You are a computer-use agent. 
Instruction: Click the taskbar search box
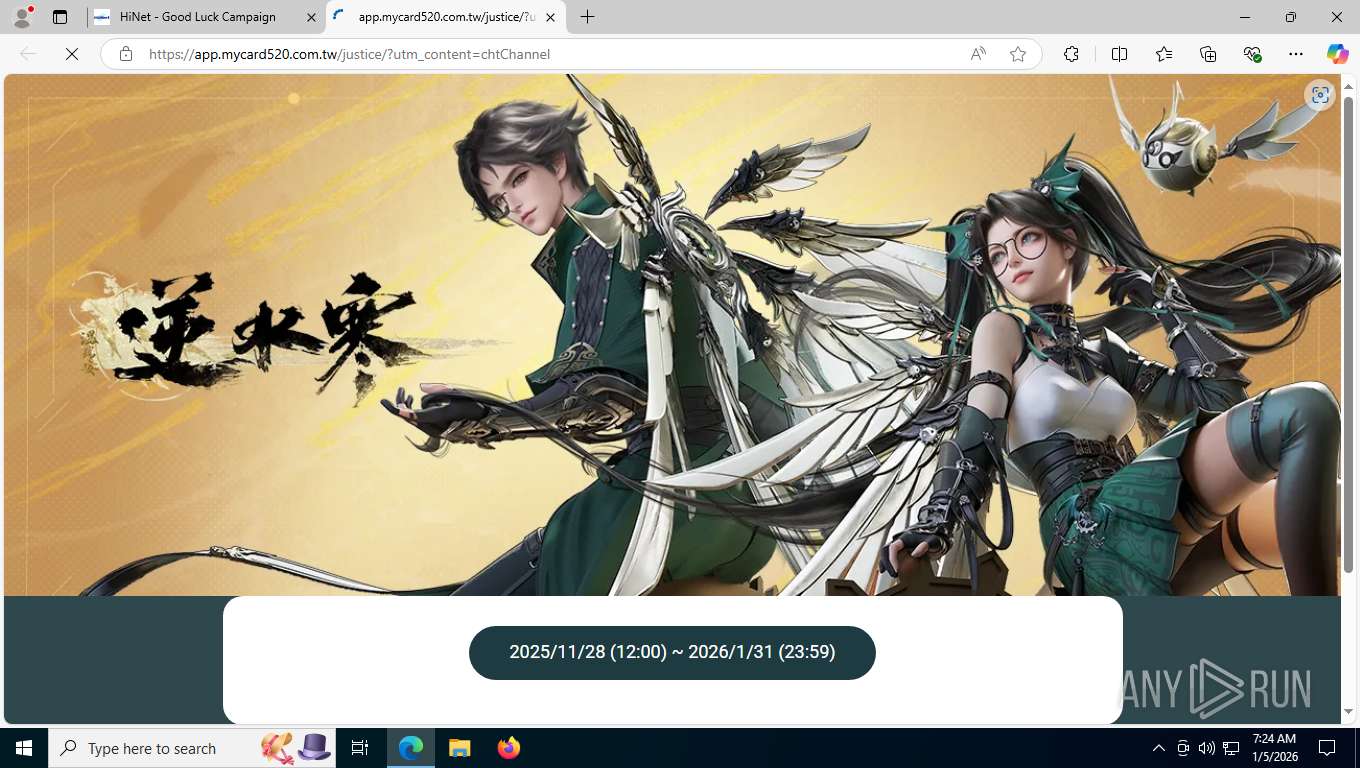(x=192, y=748)
